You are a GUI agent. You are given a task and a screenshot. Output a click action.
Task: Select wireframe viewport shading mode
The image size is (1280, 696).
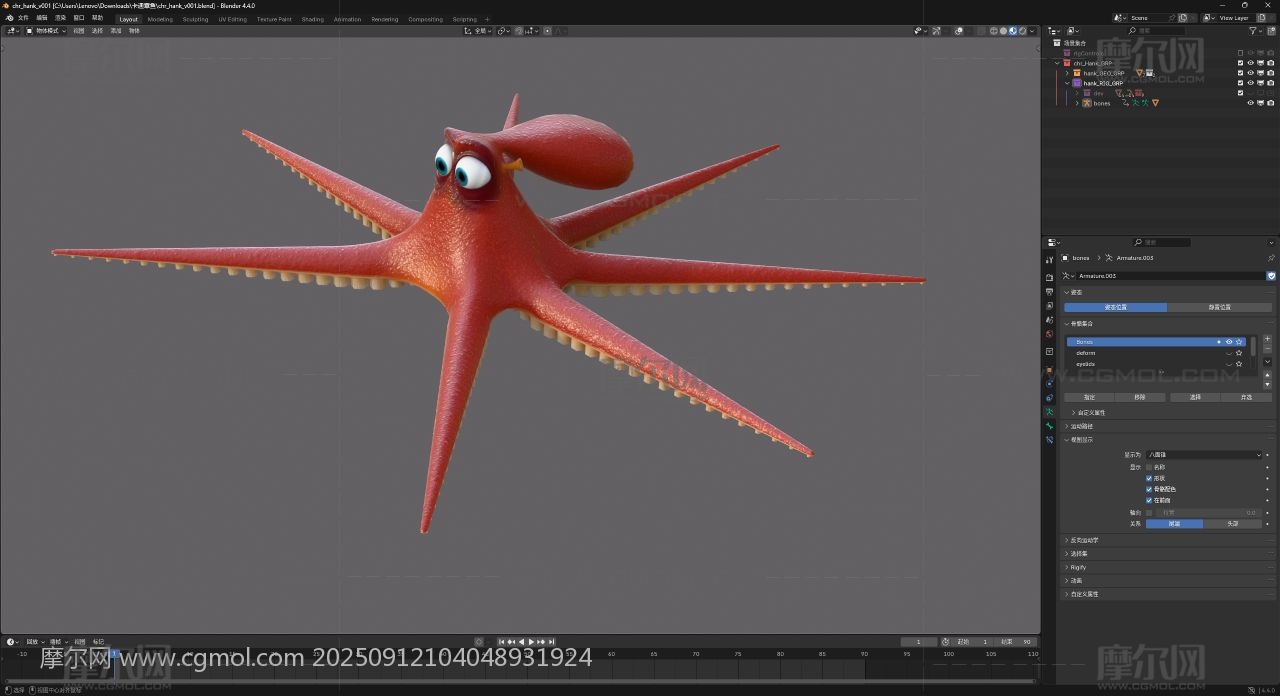[x=993, y=31]
